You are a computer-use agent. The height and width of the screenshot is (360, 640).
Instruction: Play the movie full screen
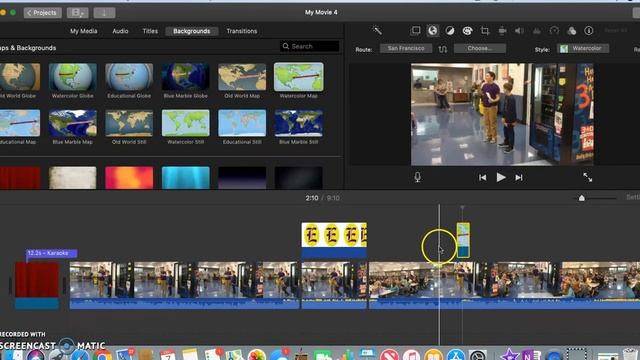pos(587,177)
